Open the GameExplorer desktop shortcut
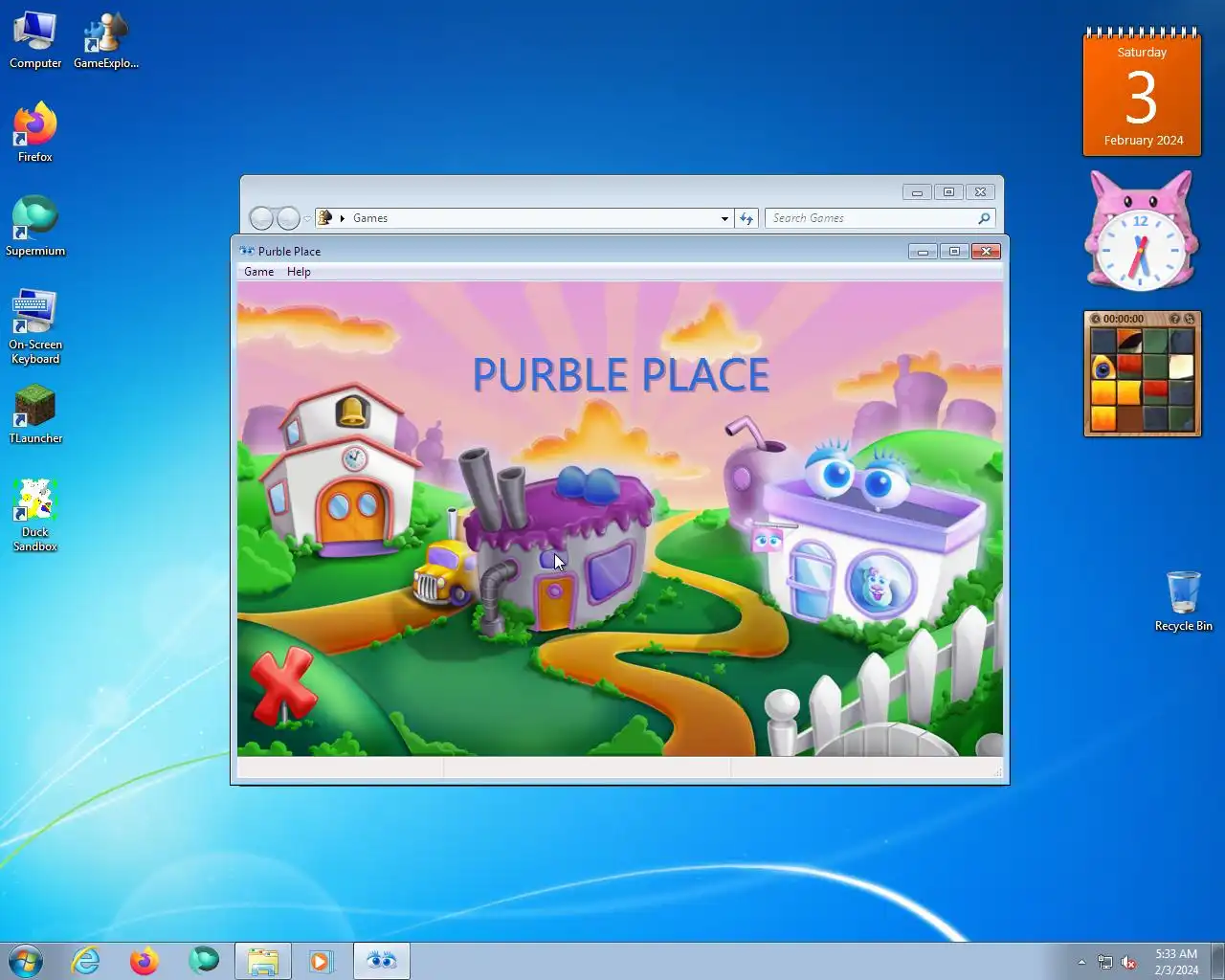 coord(106,40)
